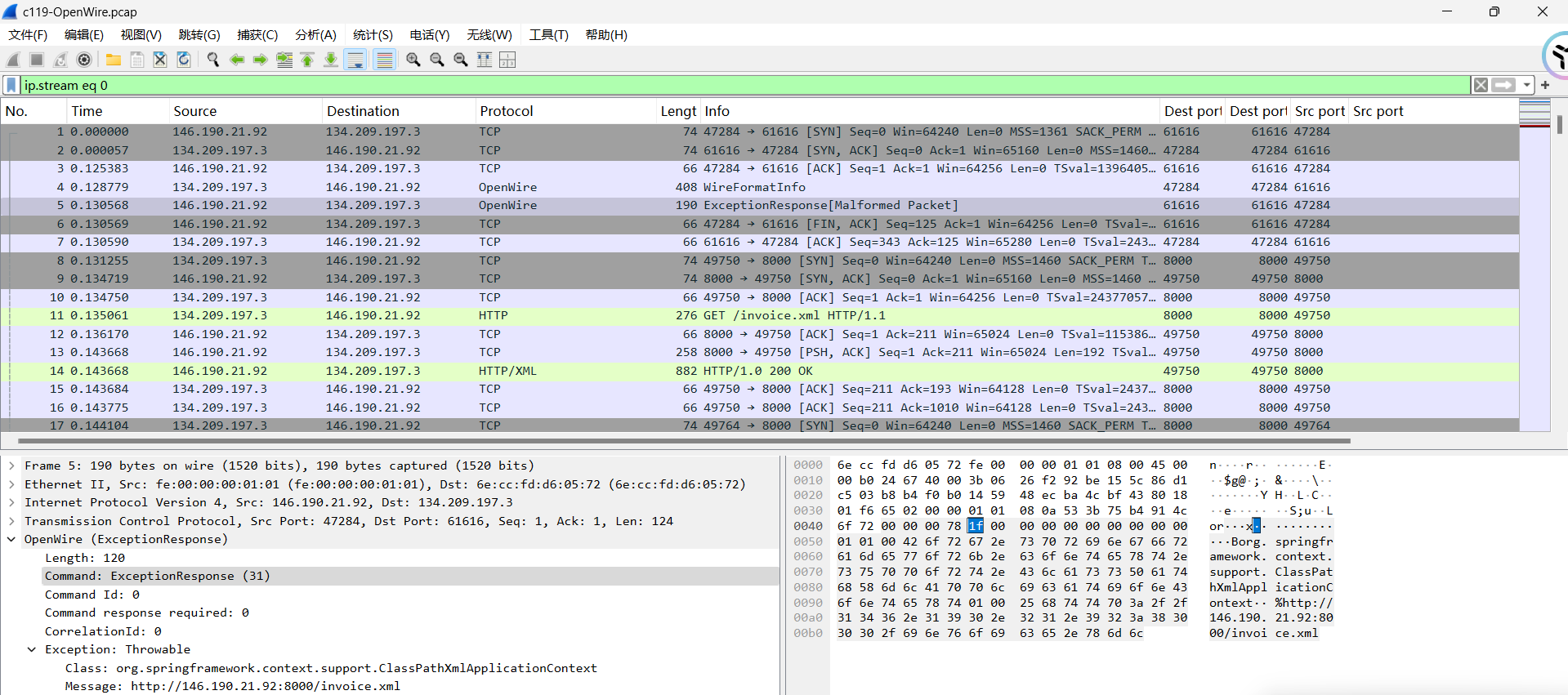Jump to the last packet

click(331, 60)
